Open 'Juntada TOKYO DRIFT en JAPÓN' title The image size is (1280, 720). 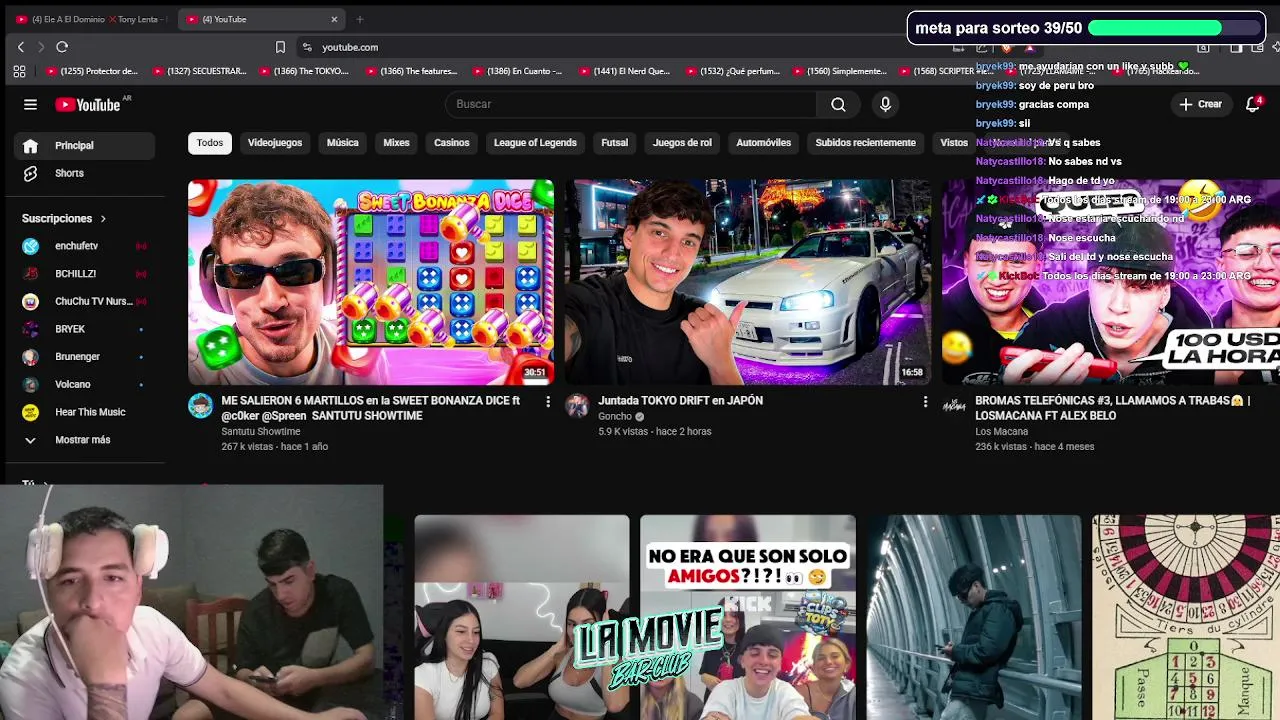(680, 400)
